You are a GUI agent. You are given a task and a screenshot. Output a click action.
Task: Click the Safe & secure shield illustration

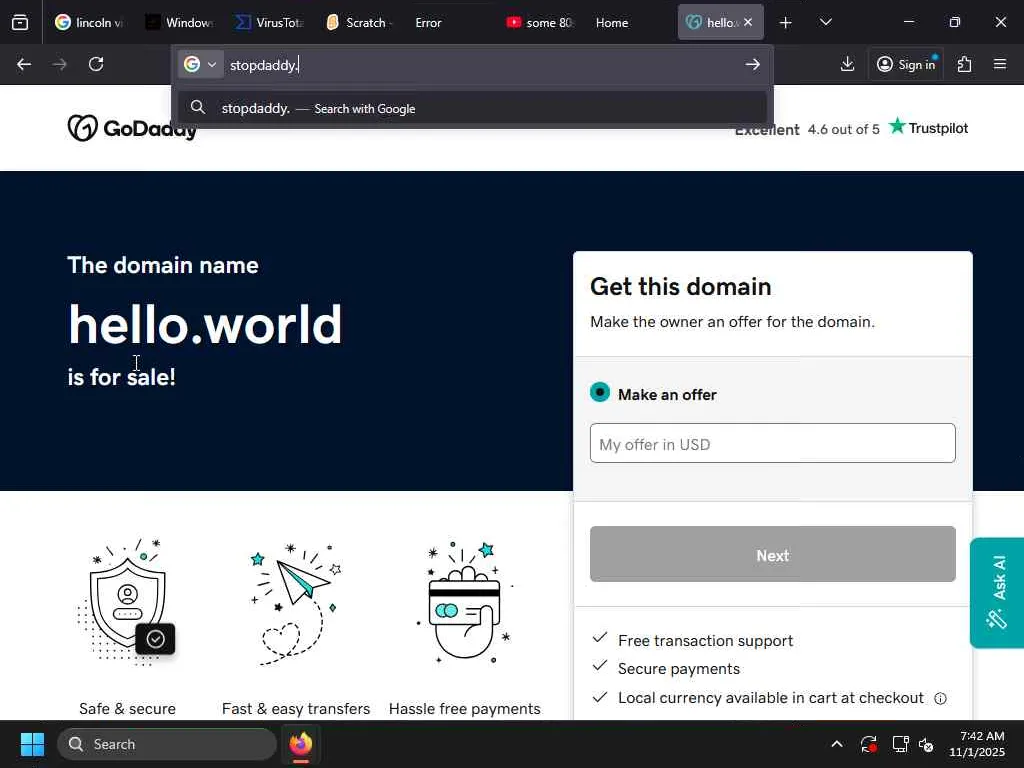[x=127, y=603]
